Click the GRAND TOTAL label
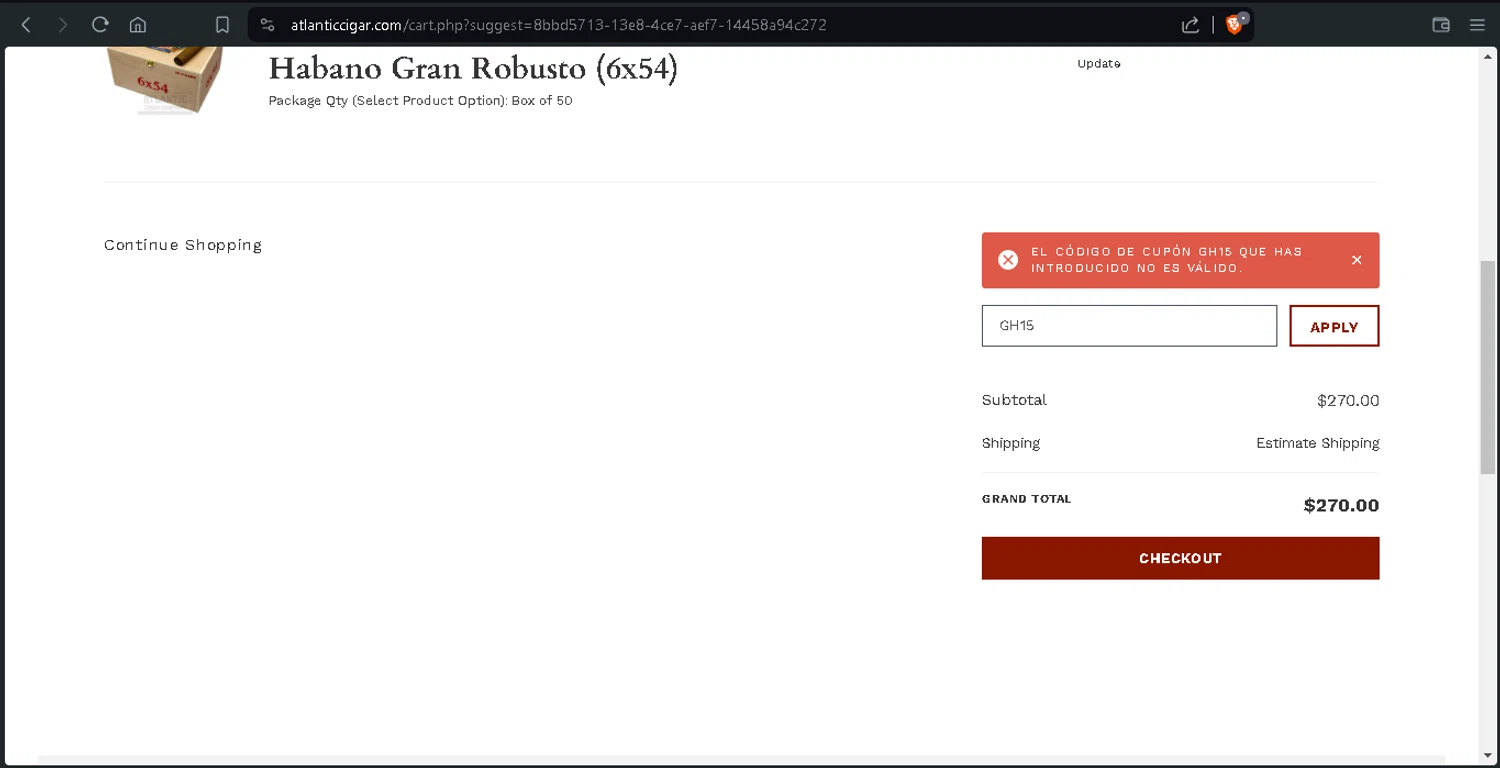The width and height of the screenshot is (1500, 768). click(x=1026, y=499)
